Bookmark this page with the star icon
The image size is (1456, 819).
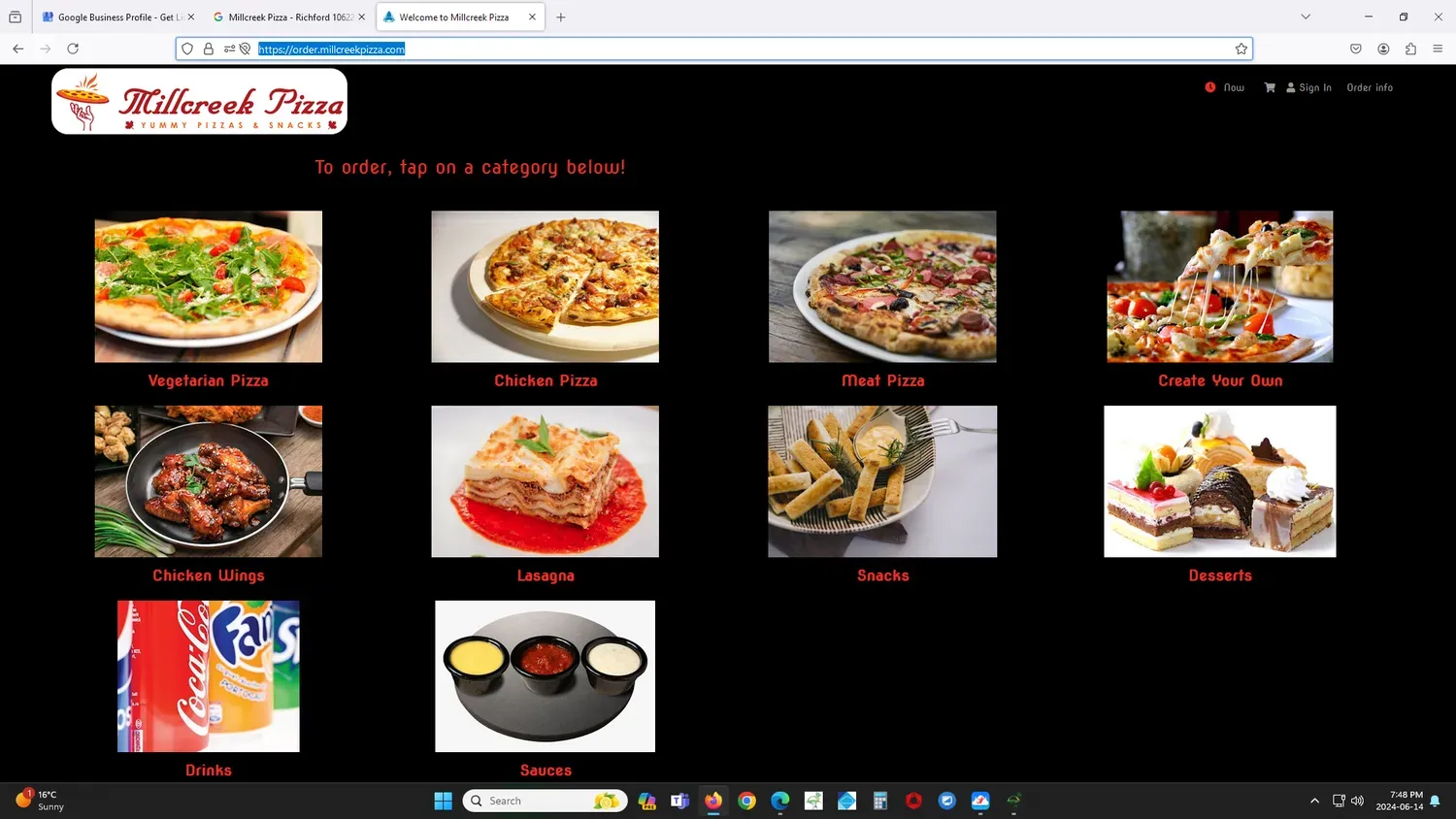pyautogui.click(x=1241, y=49)
